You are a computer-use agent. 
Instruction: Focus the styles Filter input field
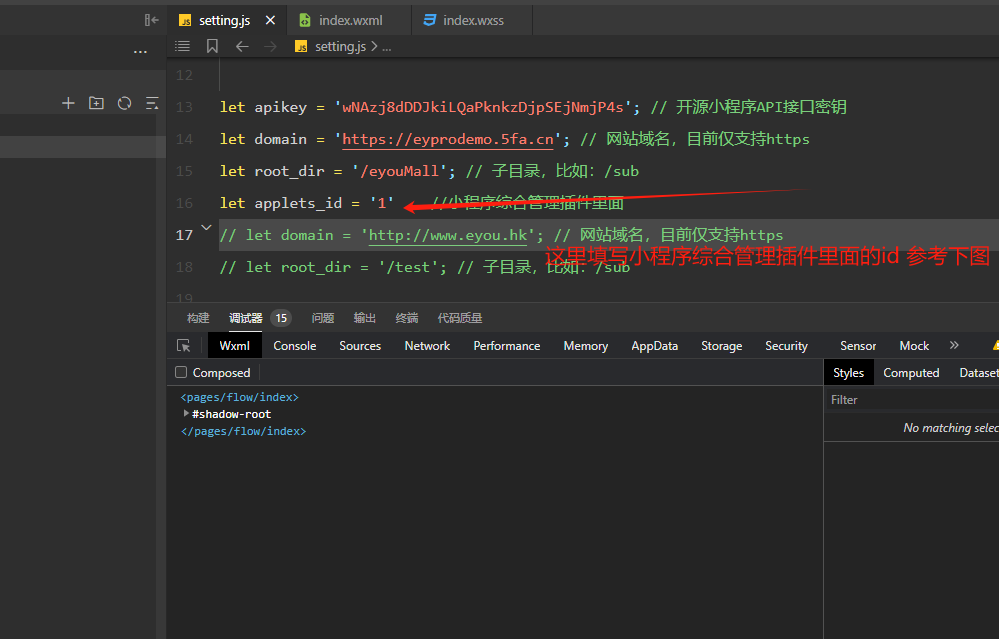pyautogui.click(x=911, y=400)
